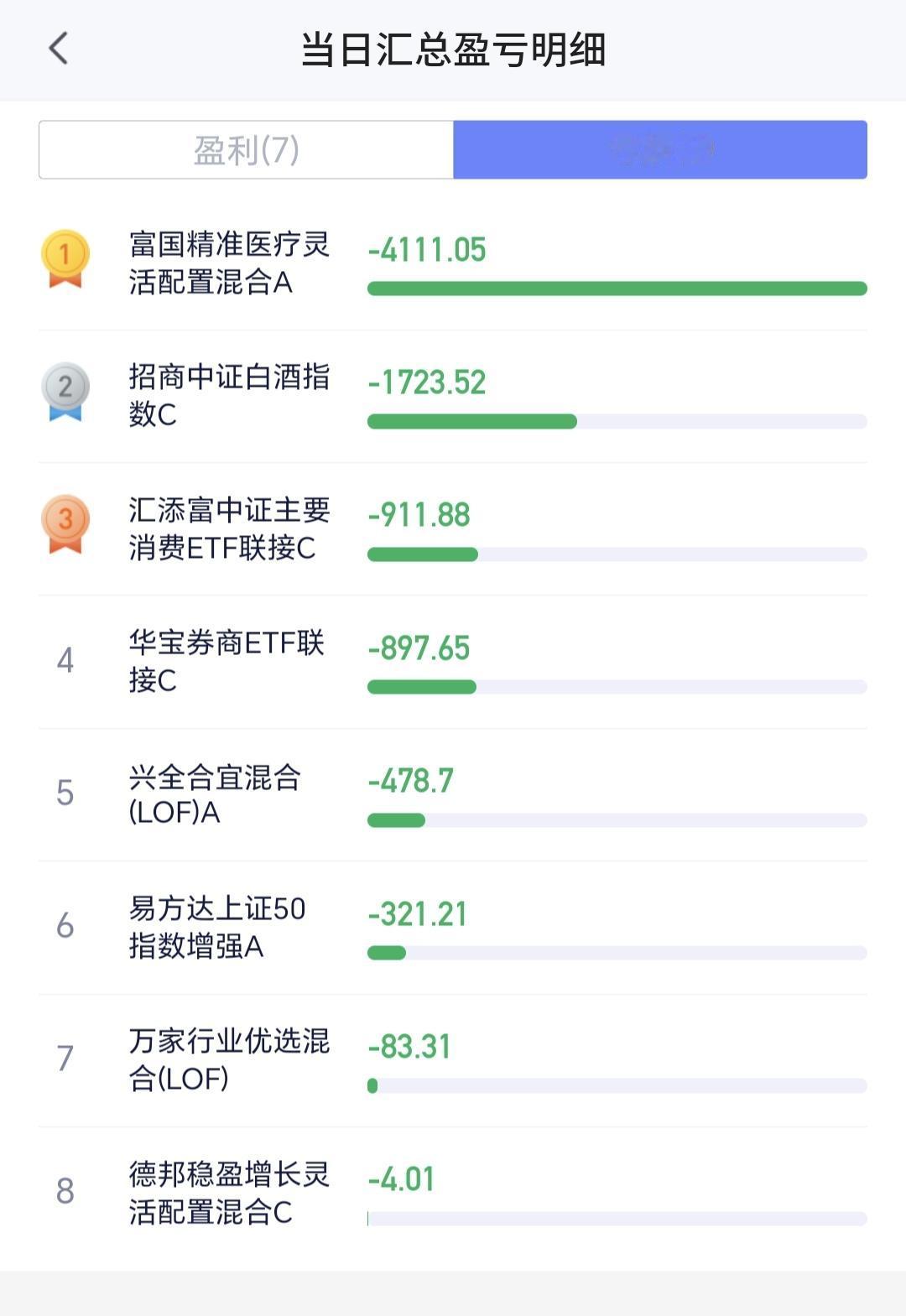Open 富国精准医疗灵活配置混合A fund entry
The image size is (906, 1316).
click(453, 263)
